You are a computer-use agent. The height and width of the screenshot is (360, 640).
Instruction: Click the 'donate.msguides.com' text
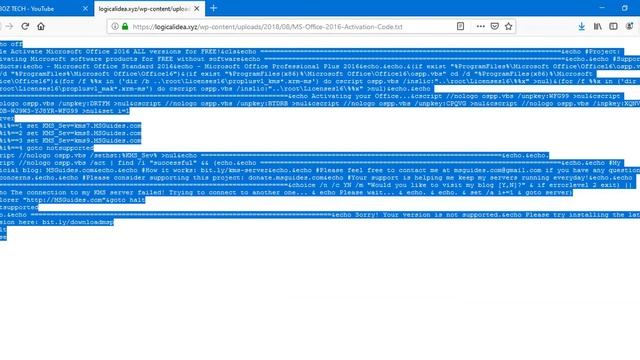coord(287,178)
